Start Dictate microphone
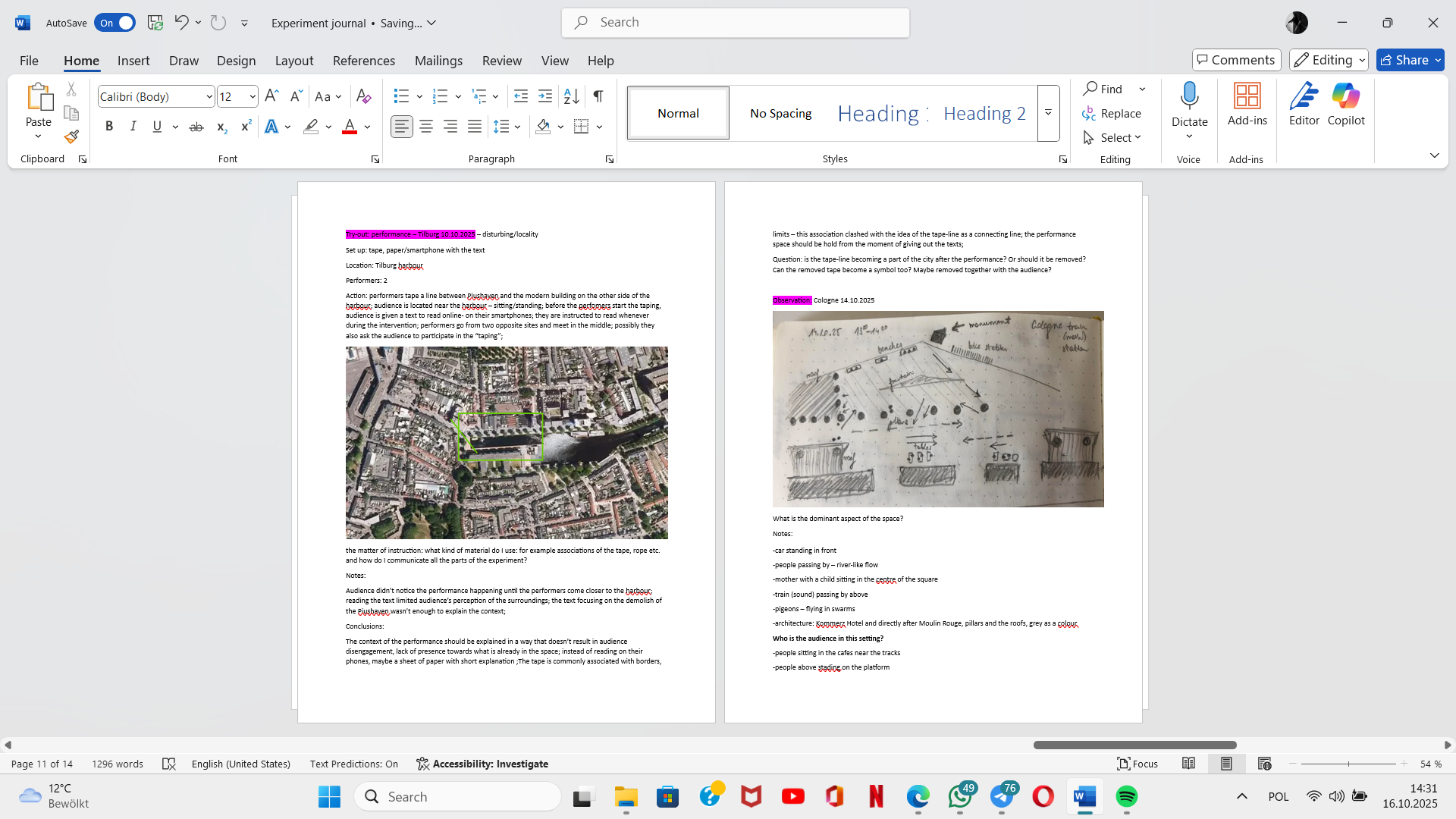This screenshot has width=1456, height=819. point(1189,97)
